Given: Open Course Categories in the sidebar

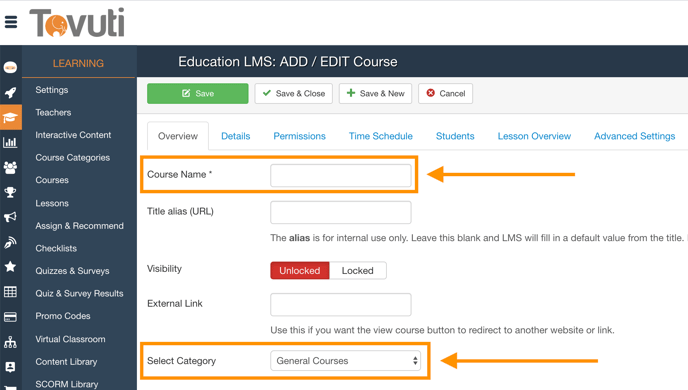Looking at the screenshot, I should click(73, 157).
